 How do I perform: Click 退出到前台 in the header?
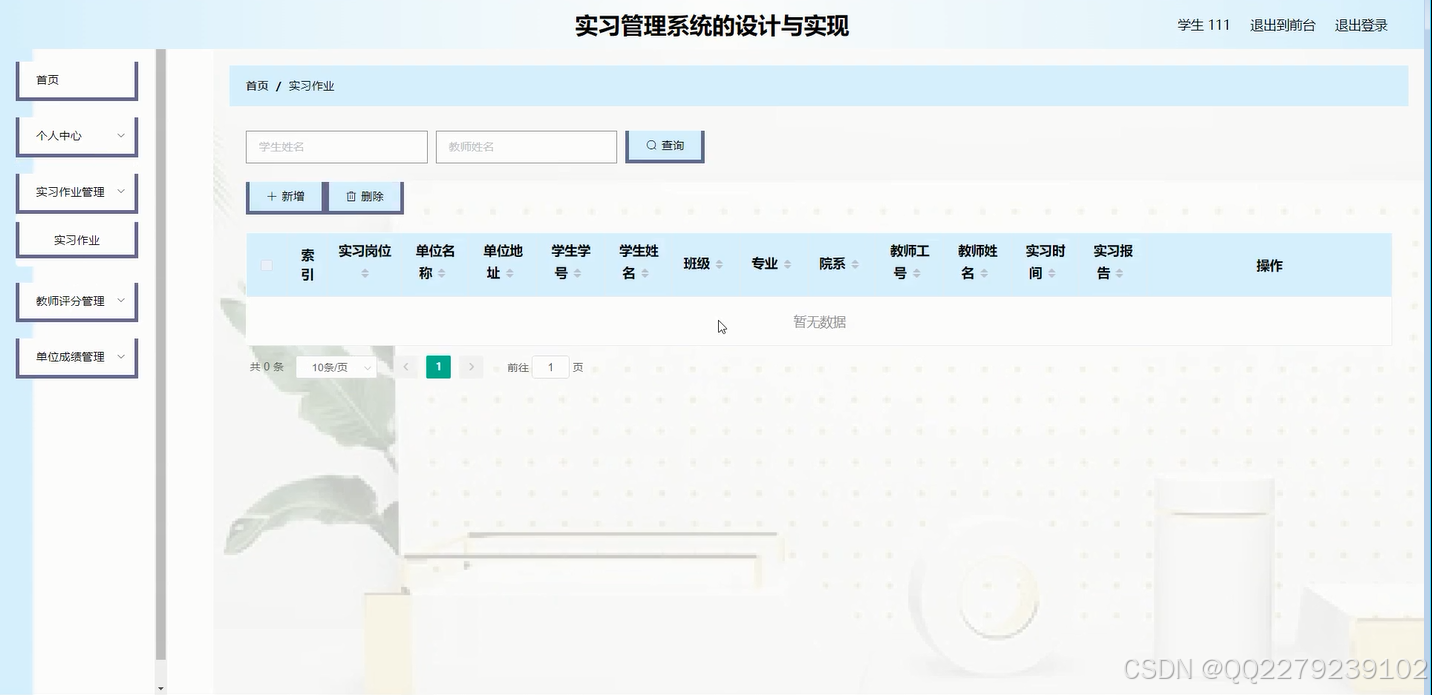1283,27
